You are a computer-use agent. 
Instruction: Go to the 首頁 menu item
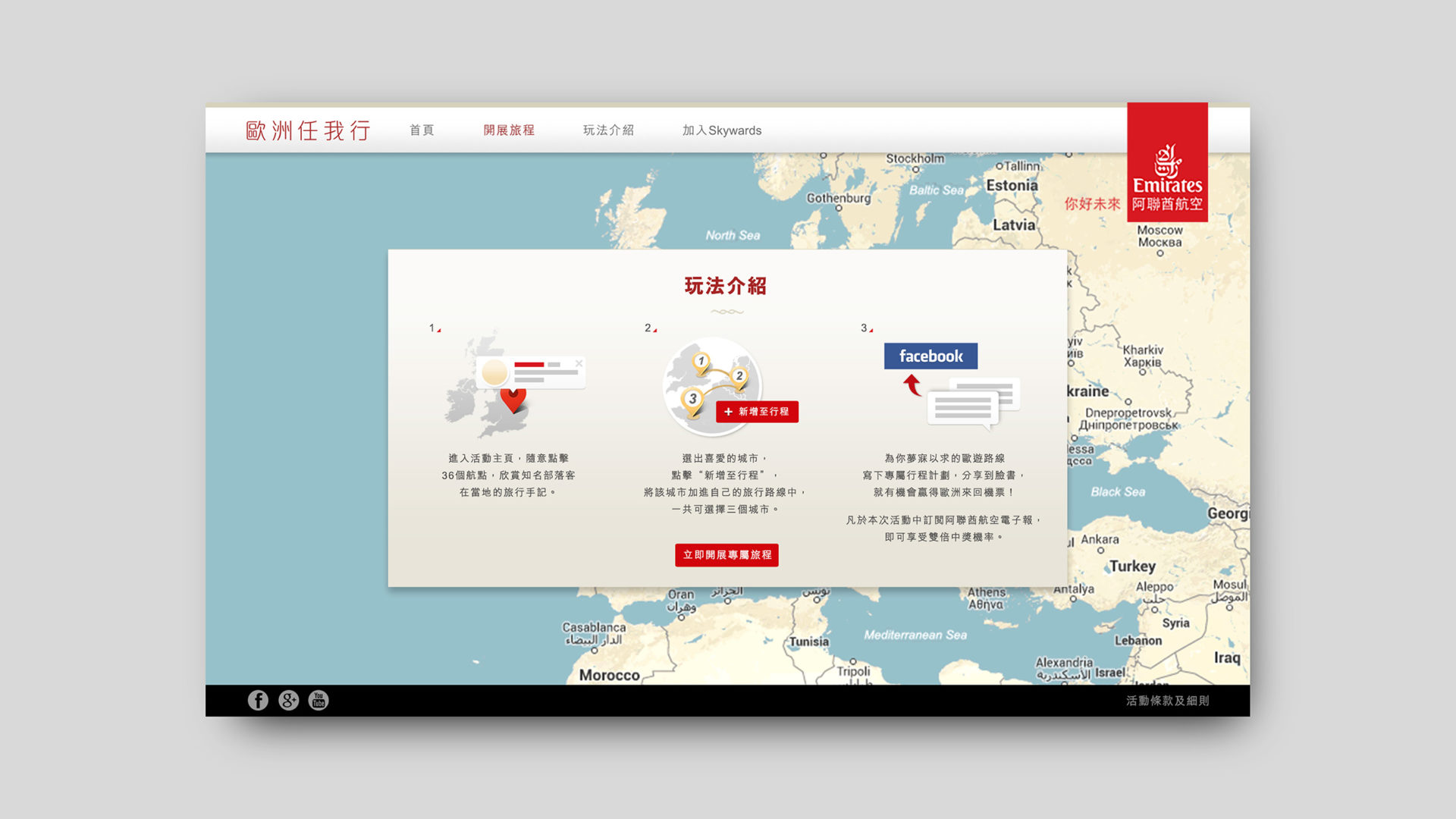(422, 130)
